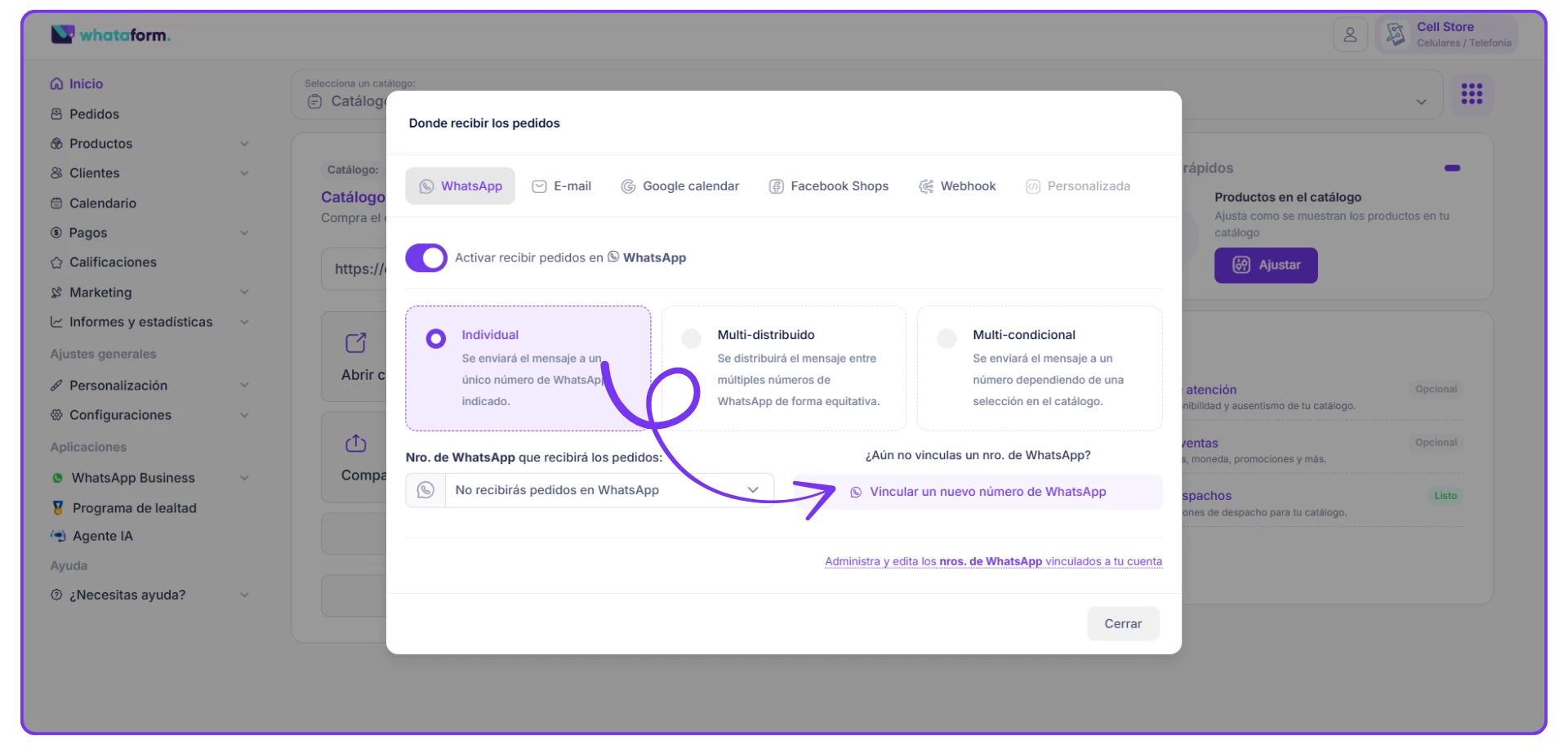Click the WhatsApp Business sidebar icon
This screenshot has height=745, width=1568.
tap(57, 478)
